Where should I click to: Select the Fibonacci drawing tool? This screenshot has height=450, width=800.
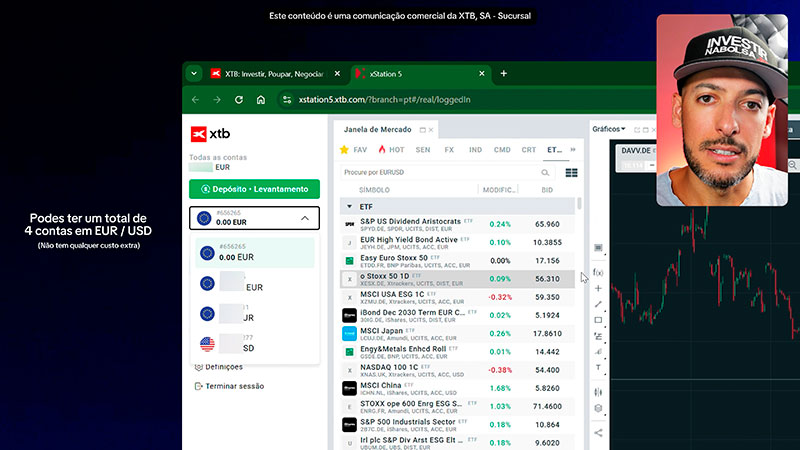pyautogui.click(x=598, y=336)
